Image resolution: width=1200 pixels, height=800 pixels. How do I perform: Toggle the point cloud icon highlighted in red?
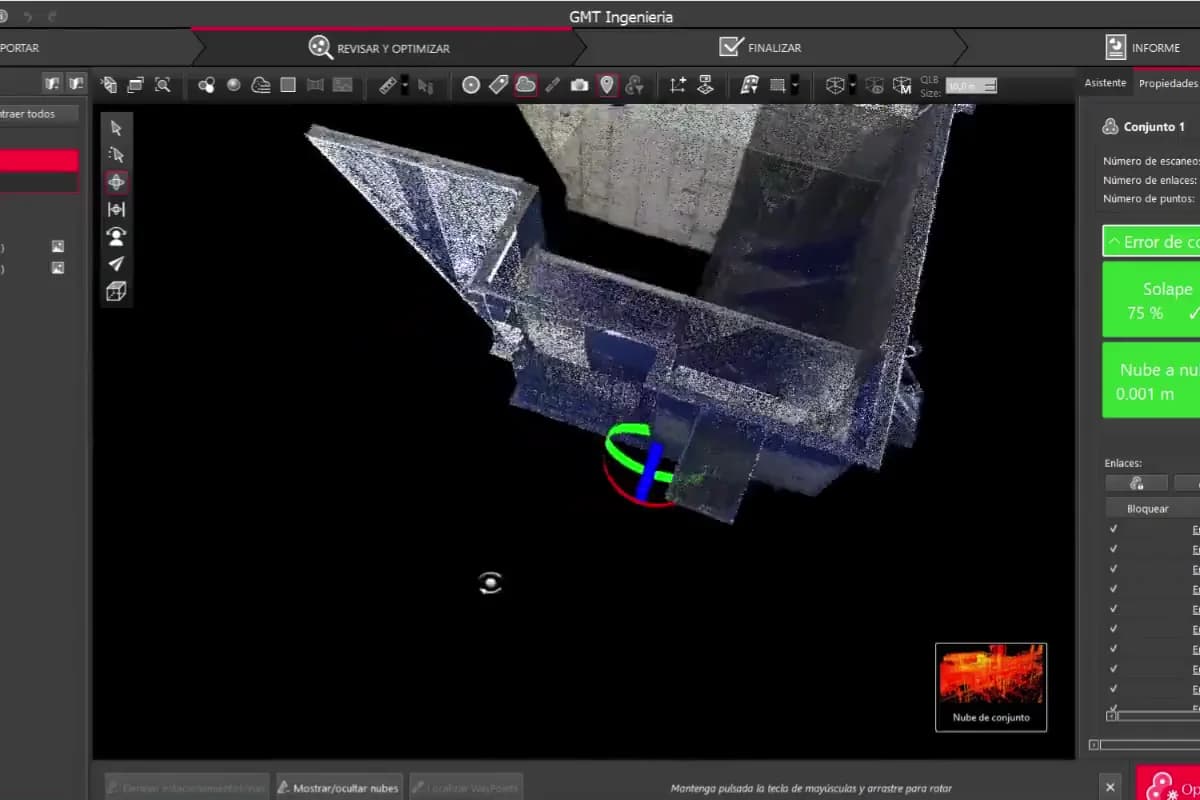525,85
